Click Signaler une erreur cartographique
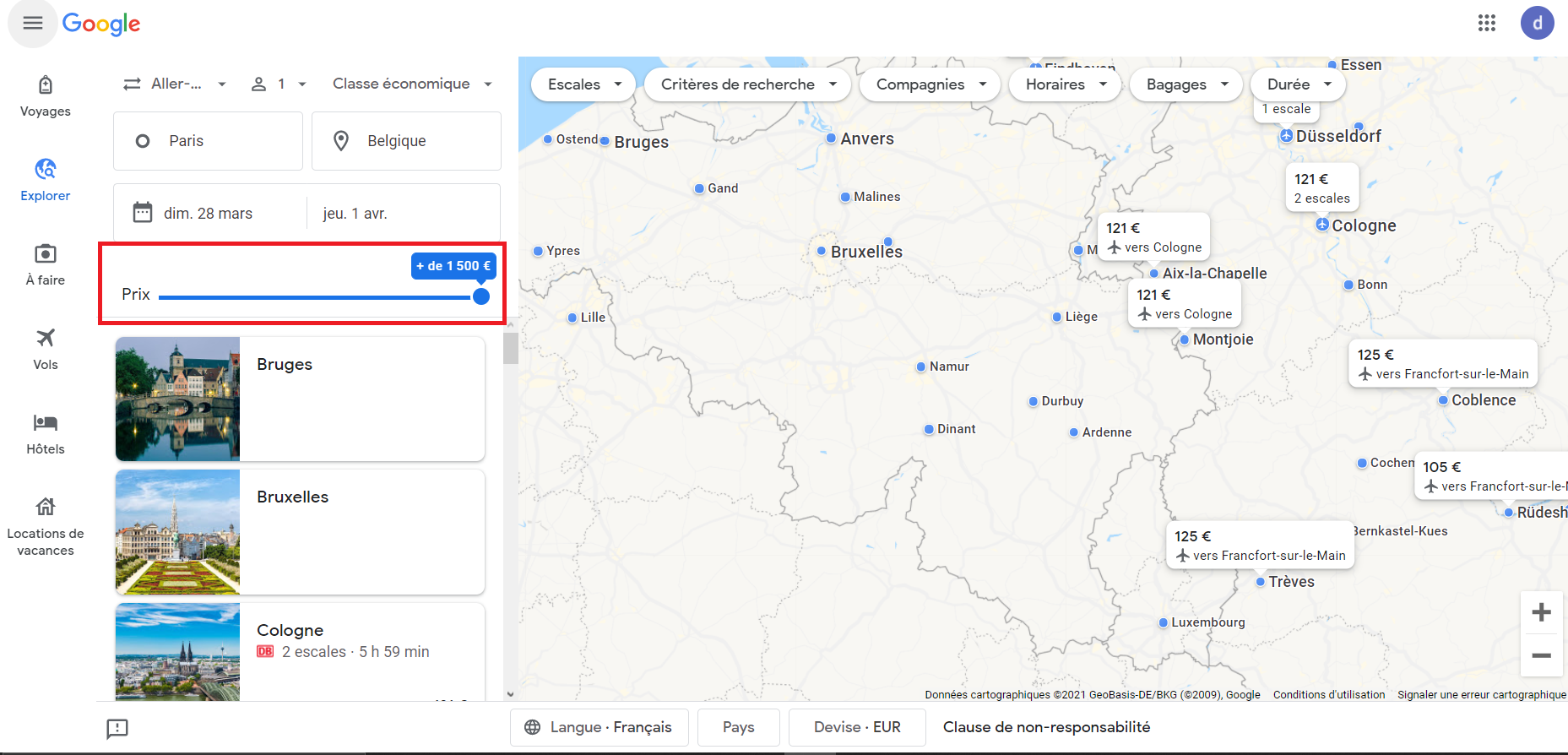The height and width of the screenshot is (755, 1568). pyautogui.click(x=1482, y=695)
